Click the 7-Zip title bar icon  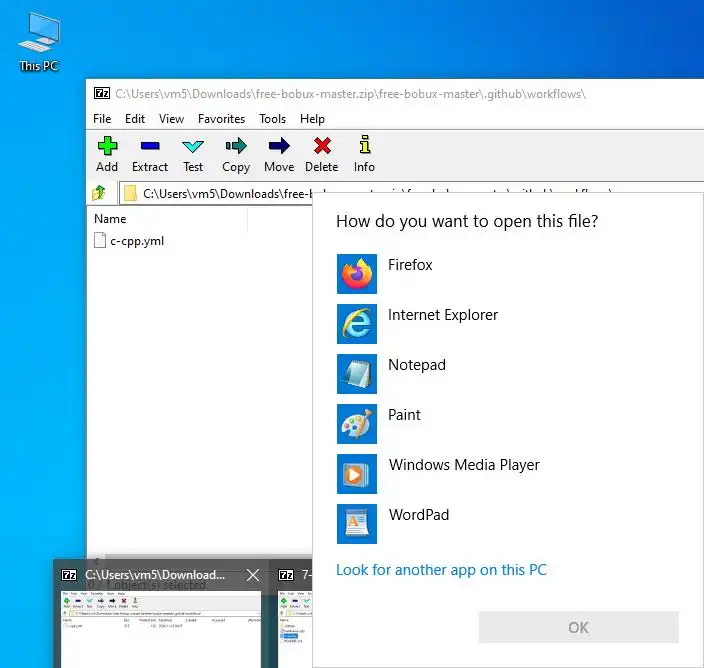102,93
